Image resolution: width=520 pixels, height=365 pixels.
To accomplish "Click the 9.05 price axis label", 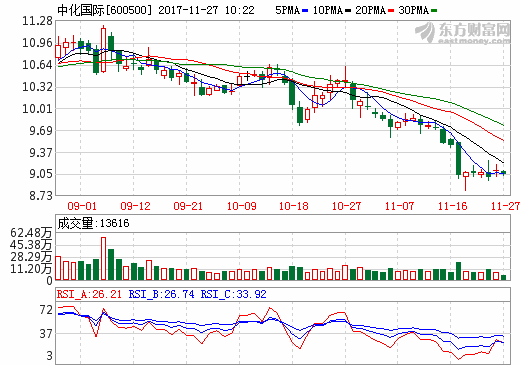I will coord(41,174).
